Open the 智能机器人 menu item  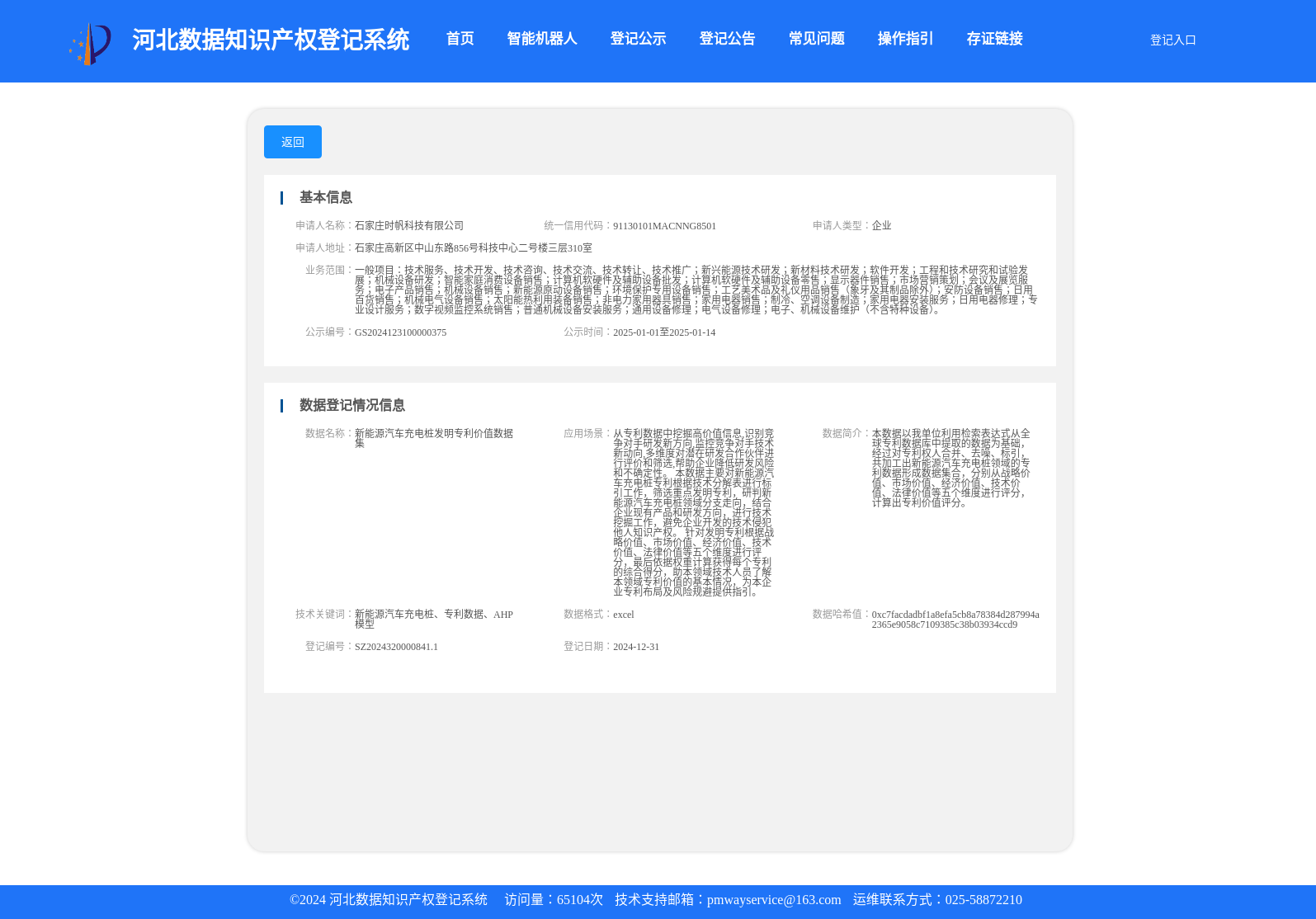541,39
